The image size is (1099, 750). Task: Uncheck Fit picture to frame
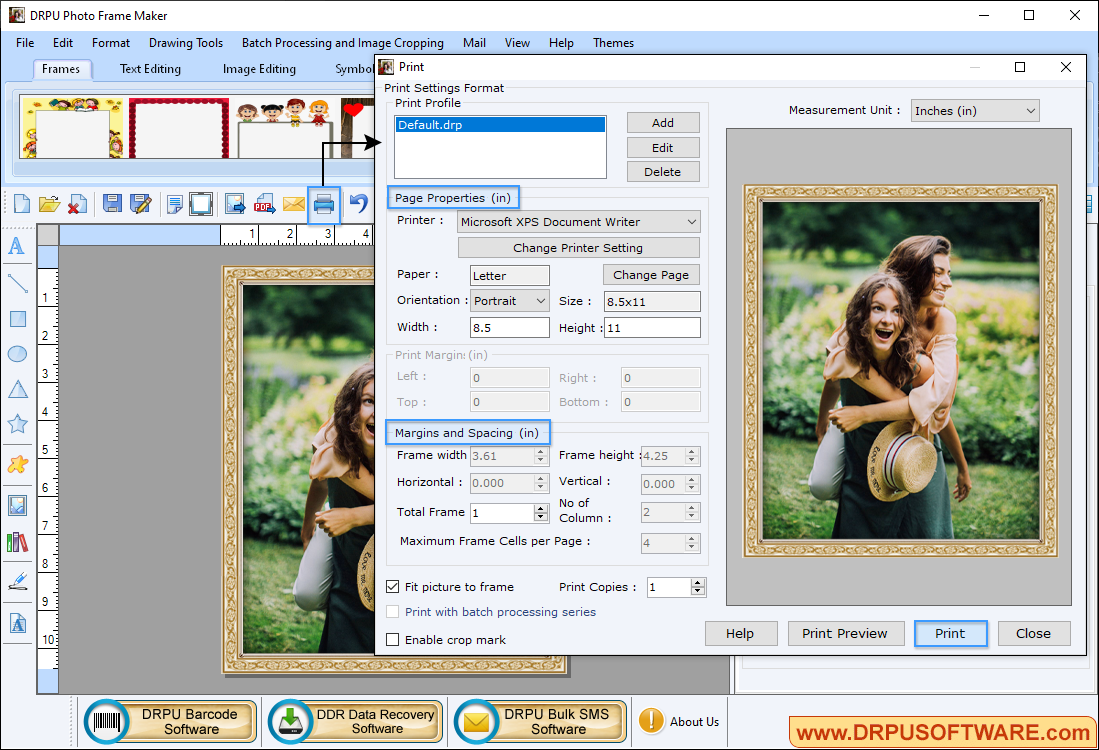tap(393, 587)
